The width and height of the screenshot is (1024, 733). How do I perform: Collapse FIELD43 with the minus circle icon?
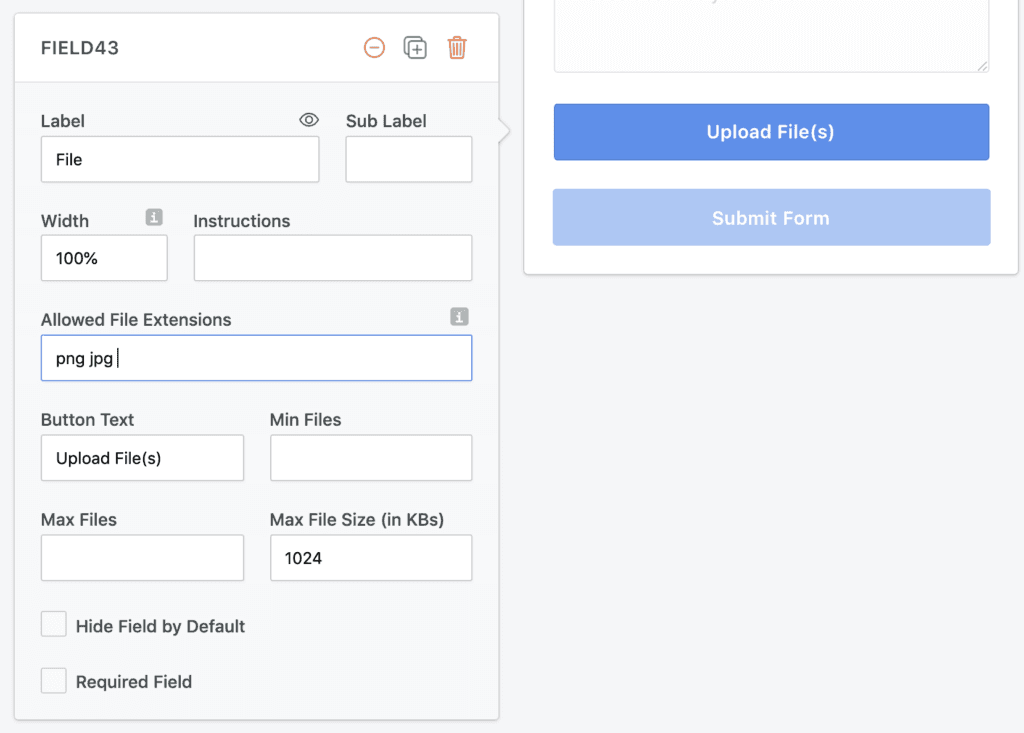coord(374,48)
